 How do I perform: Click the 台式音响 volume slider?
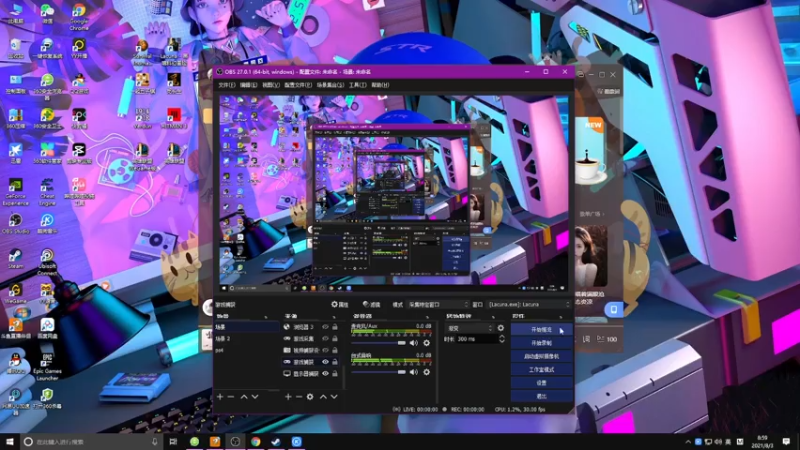378,372
